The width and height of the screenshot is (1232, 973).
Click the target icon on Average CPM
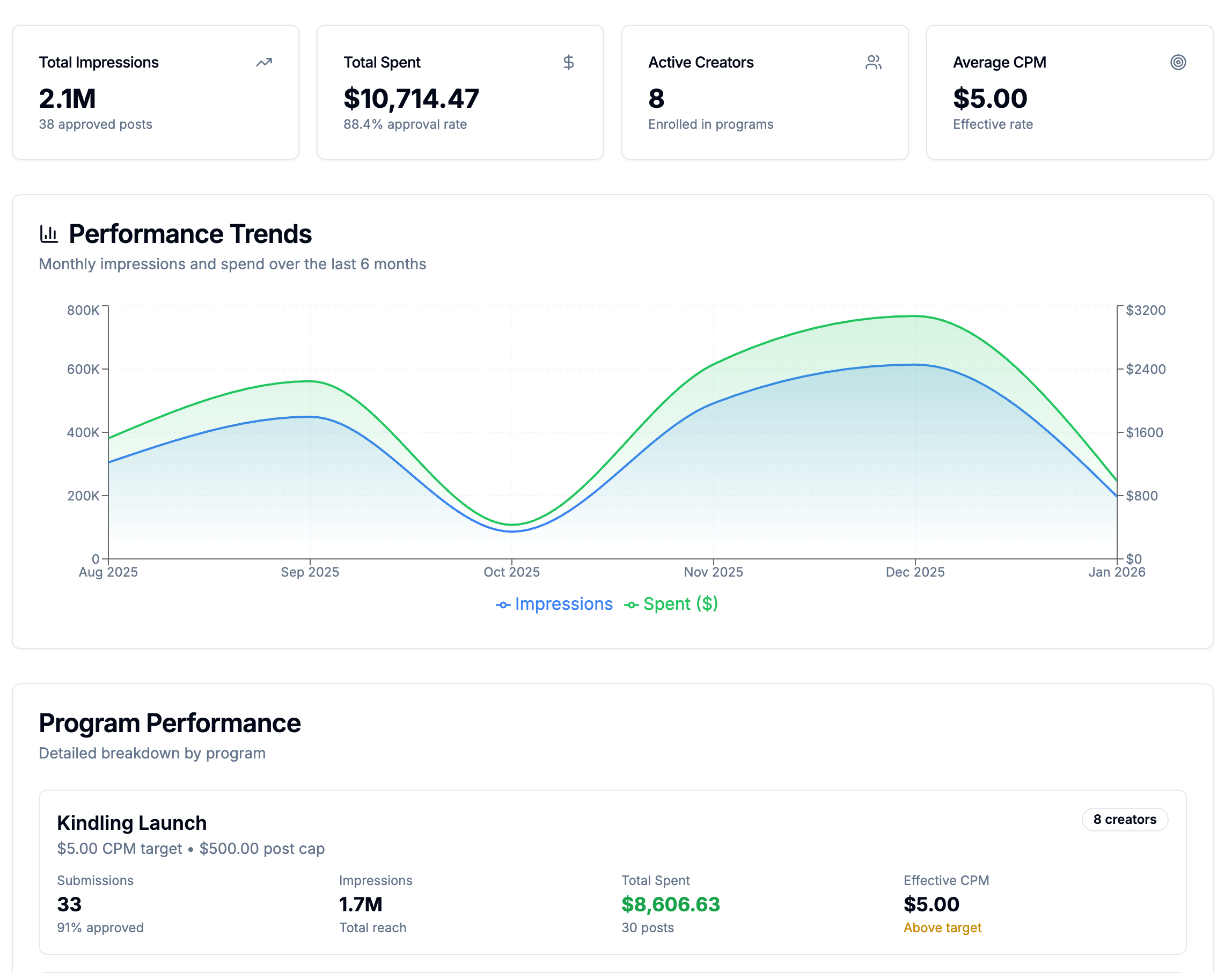(1178, 62)
